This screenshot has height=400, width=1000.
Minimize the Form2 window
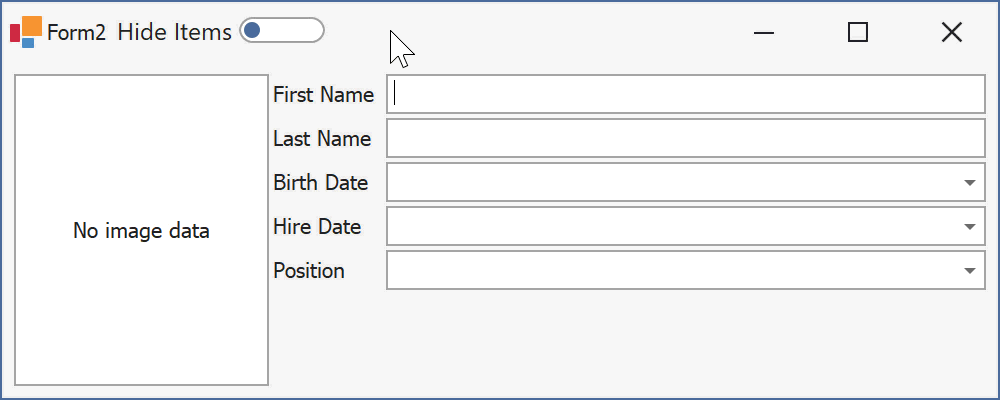[x=763, y=32]
